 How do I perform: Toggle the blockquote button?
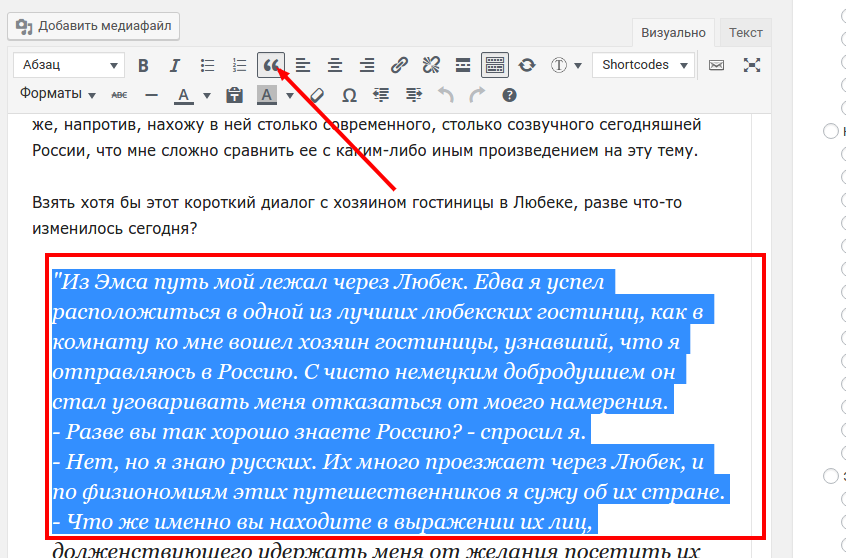(x=271, y=65)
